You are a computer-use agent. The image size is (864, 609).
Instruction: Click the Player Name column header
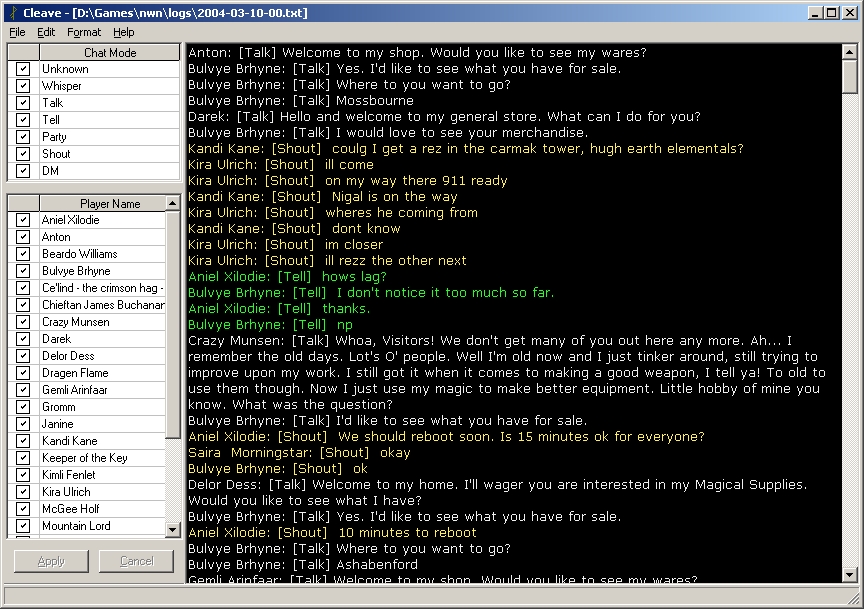pos(109,204)
